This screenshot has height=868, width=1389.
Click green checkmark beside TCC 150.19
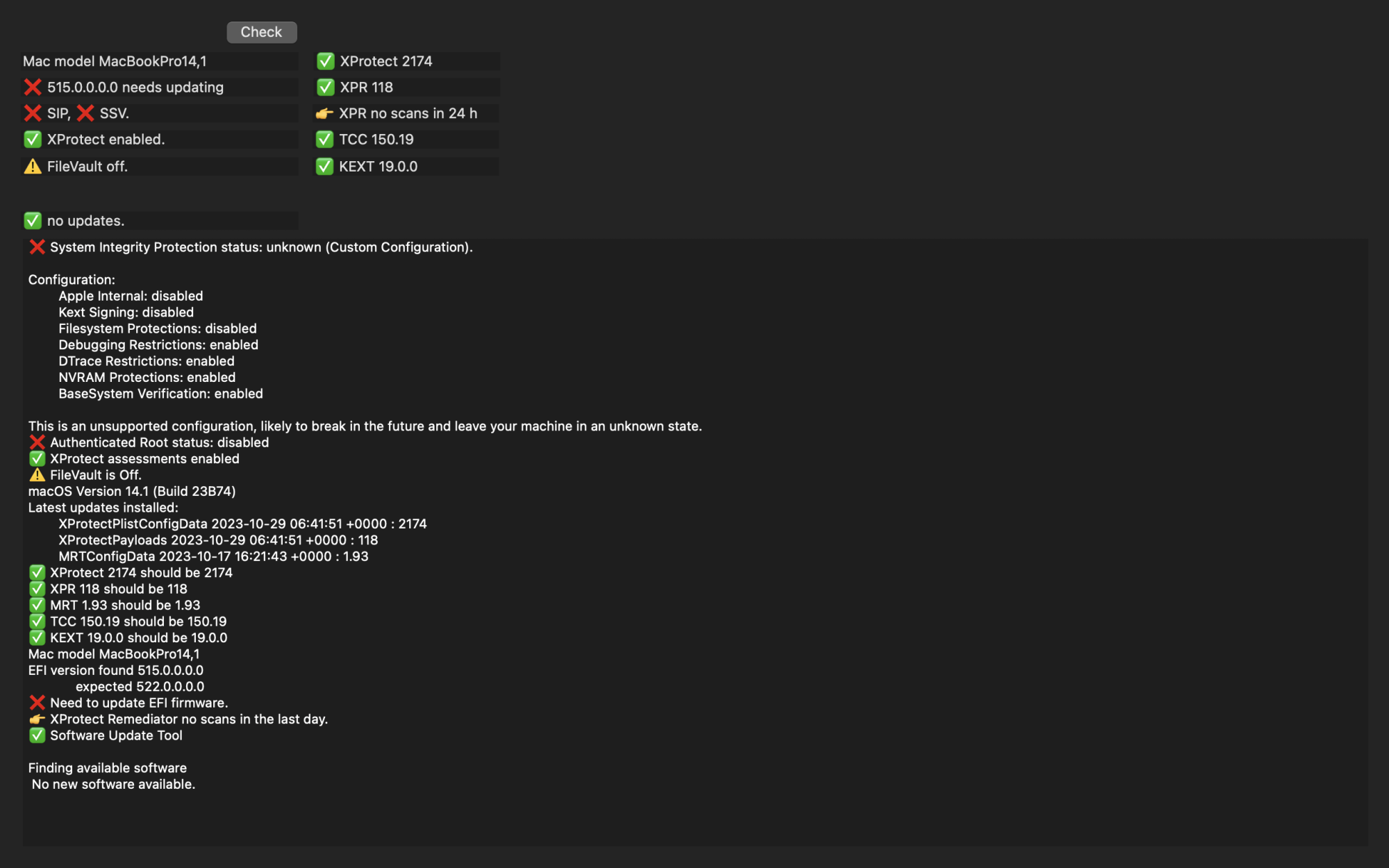tap(324, 140)
